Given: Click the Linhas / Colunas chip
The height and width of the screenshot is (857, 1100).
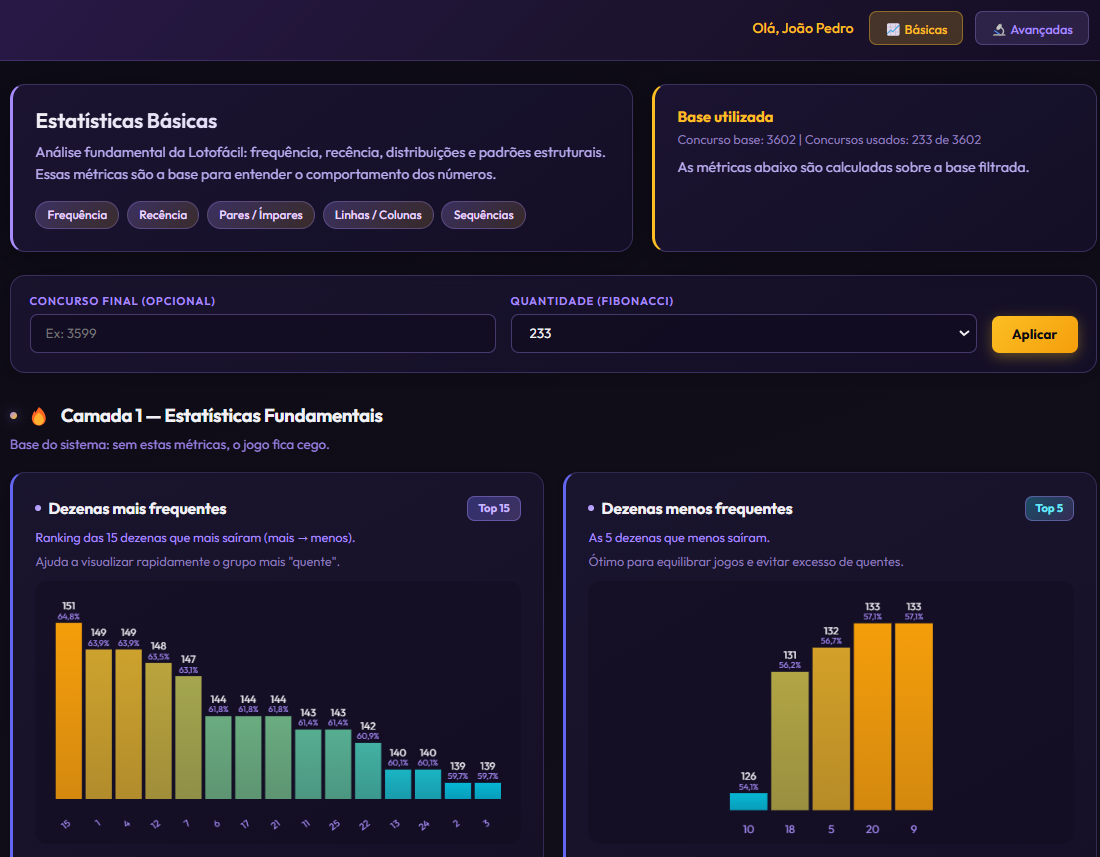Looking at the screenshot, I should click(x=378, y=215).
